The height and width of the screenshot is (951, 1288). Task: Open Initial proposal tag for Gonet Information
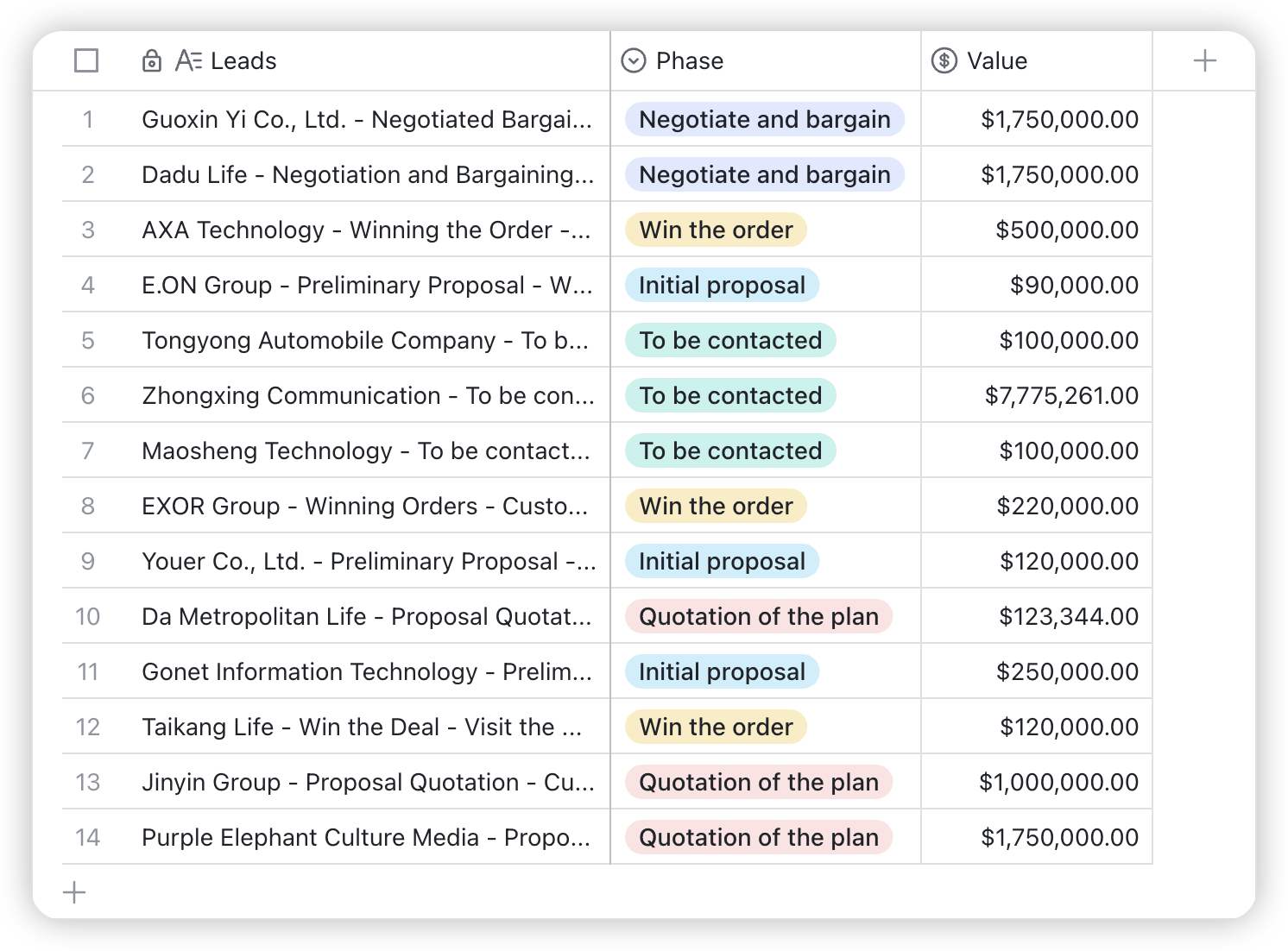pos(722,671)
